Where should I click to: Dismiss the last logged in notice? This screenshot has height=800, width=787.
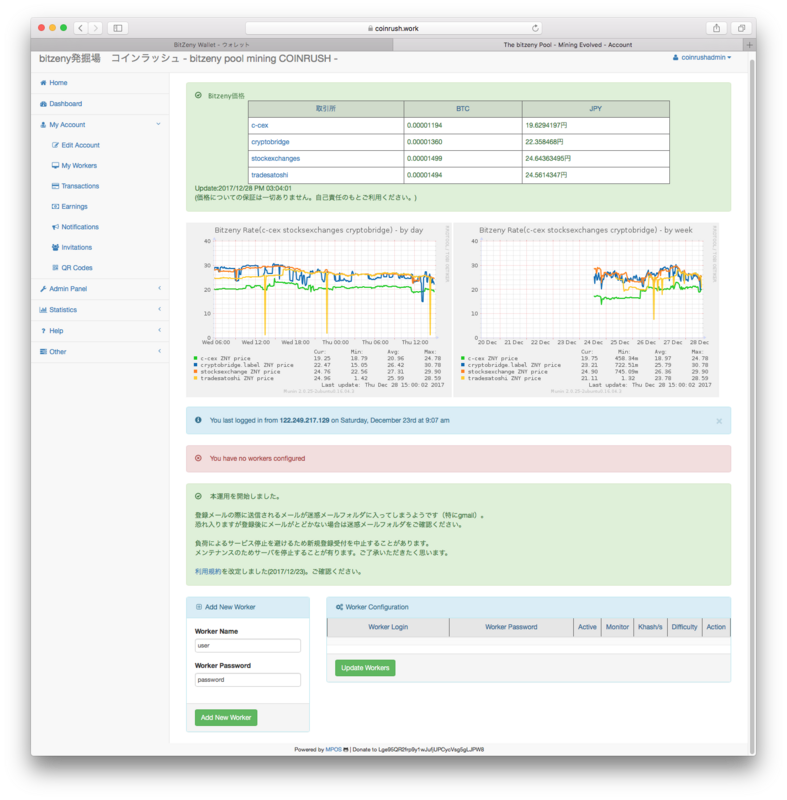pos(719,421)
